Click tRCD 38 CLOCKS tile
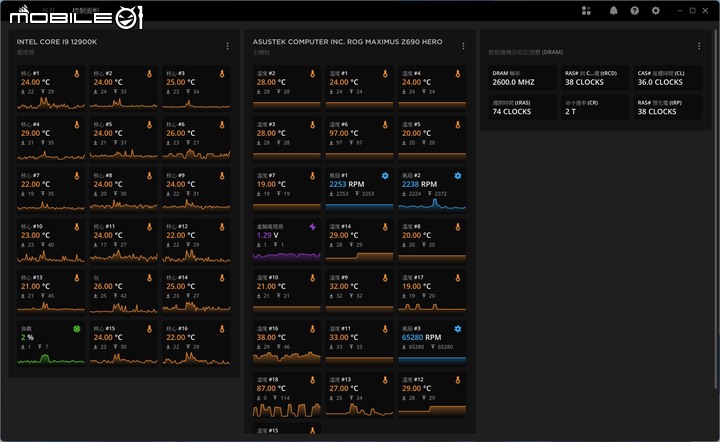The height and width of the screenshot is (442, 720). [595, 78]
